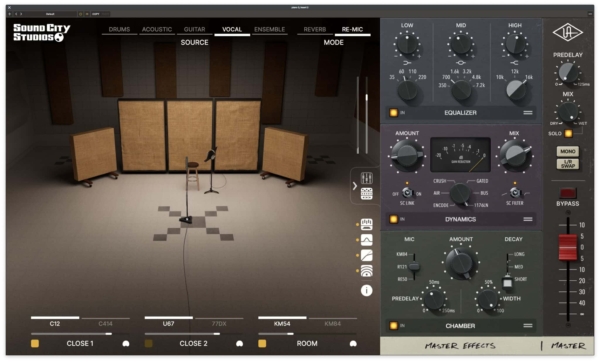Flip the SC FILTER toggle switch
Viewport: 600px width, 362px height.
tap(515, 192)
